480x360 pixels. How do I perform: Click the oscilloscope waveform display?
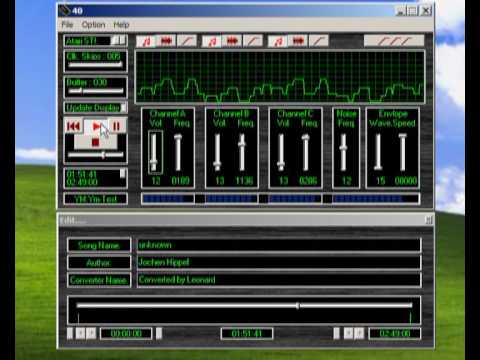(280, 77)
